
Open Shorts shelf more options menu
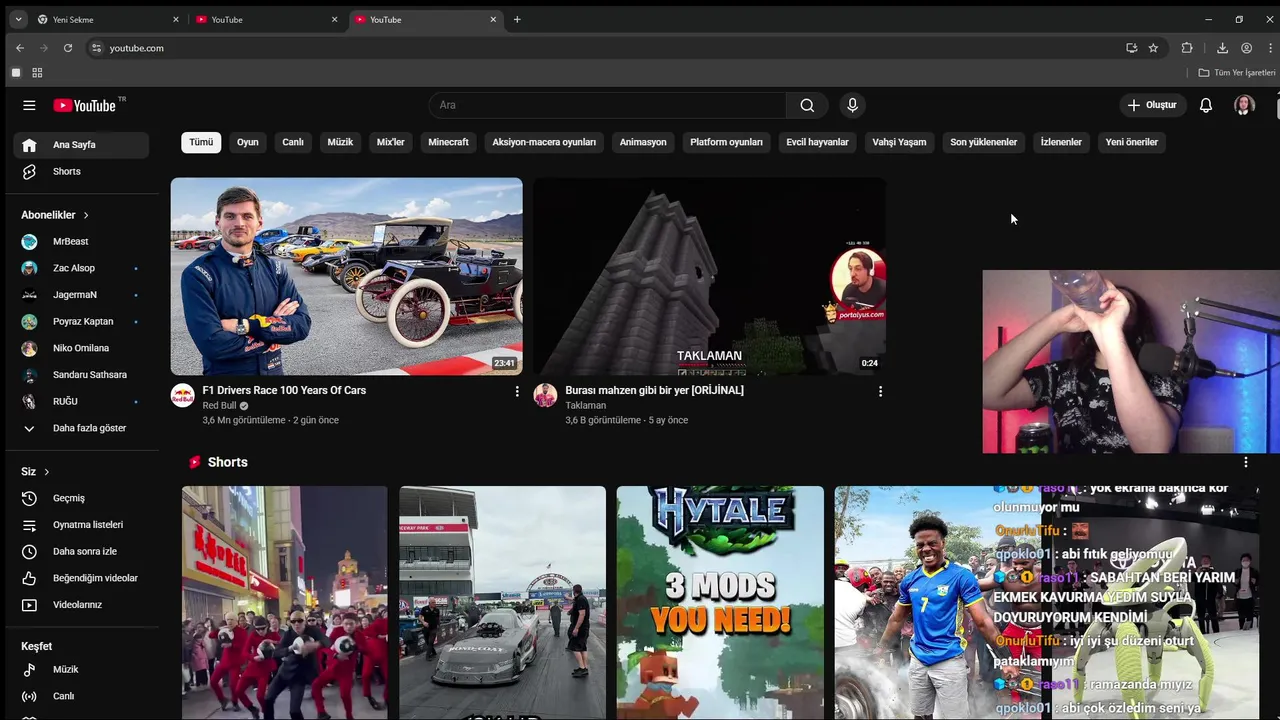point(1245,462)
